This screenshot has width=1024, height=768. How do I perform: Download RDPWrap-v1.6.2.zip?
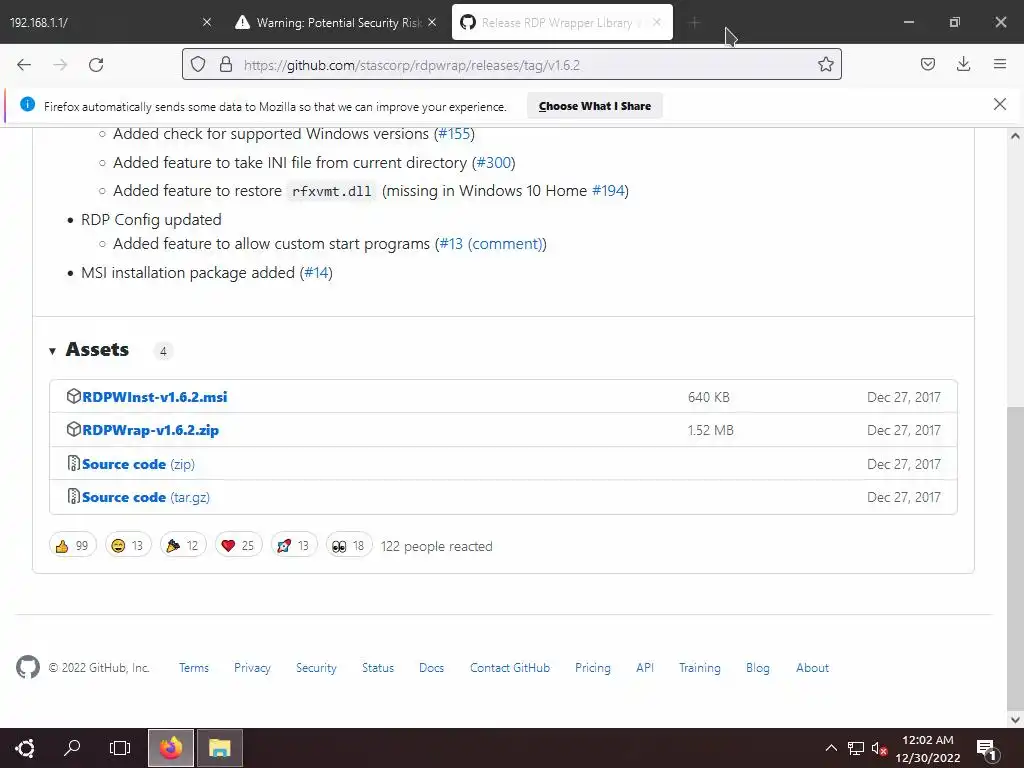(150, 430)
